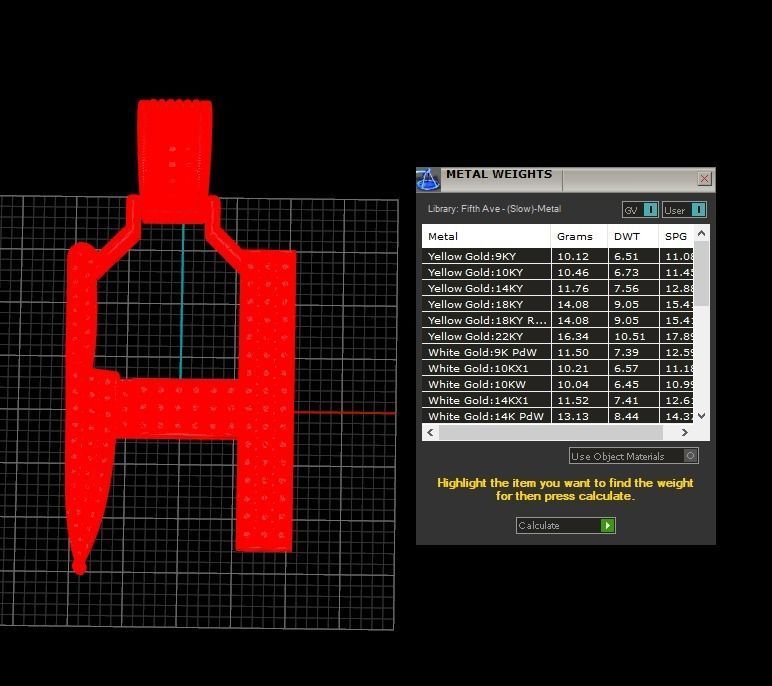Click the 6.51 DWT cell
Viewport: 772px width, 686px height.
coord(633,256)
